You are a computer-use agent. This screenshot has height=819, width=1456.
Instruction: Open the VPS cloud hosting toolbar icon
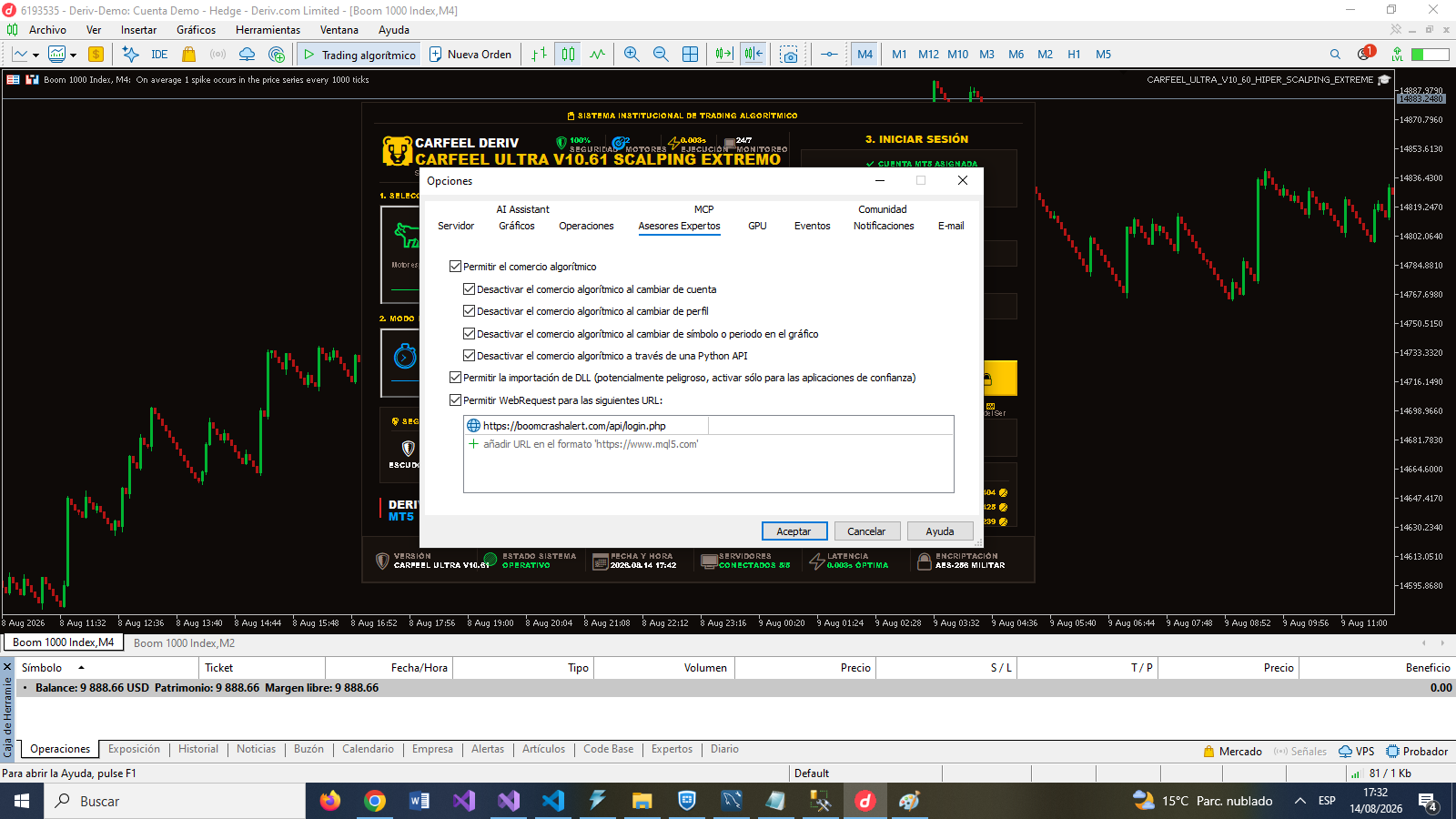click(247, 55)
